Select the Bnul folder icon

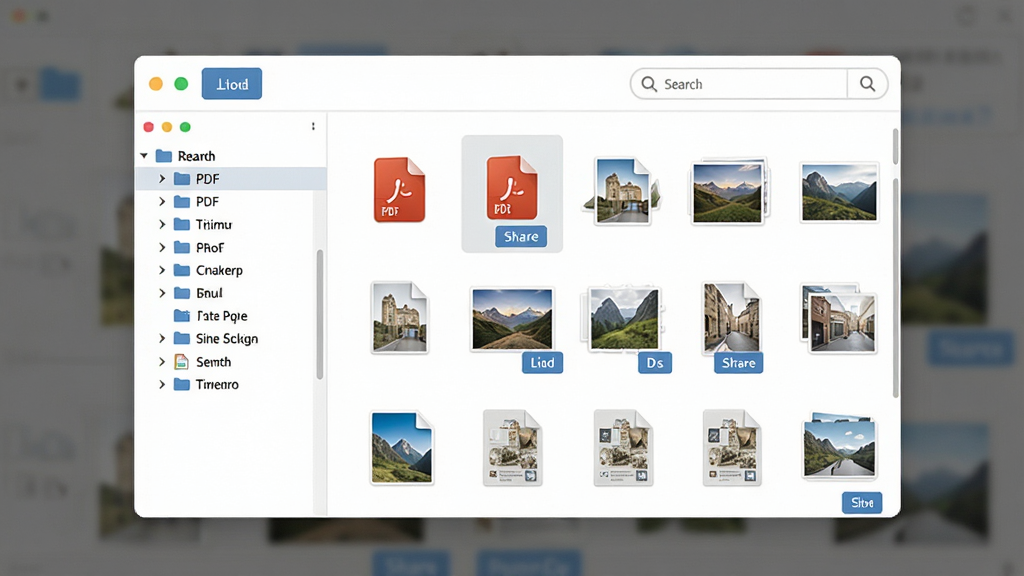pos(182,293)
